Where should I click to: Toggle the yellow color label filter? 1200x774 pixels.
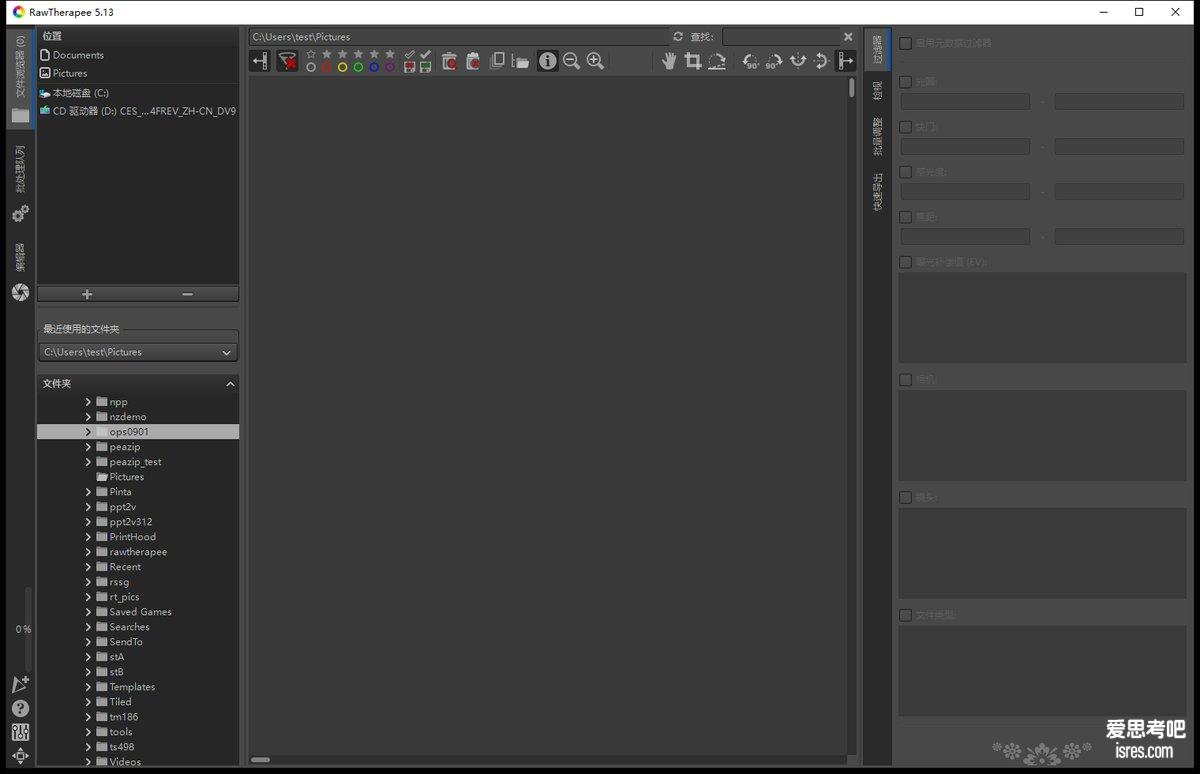[342, 67]
